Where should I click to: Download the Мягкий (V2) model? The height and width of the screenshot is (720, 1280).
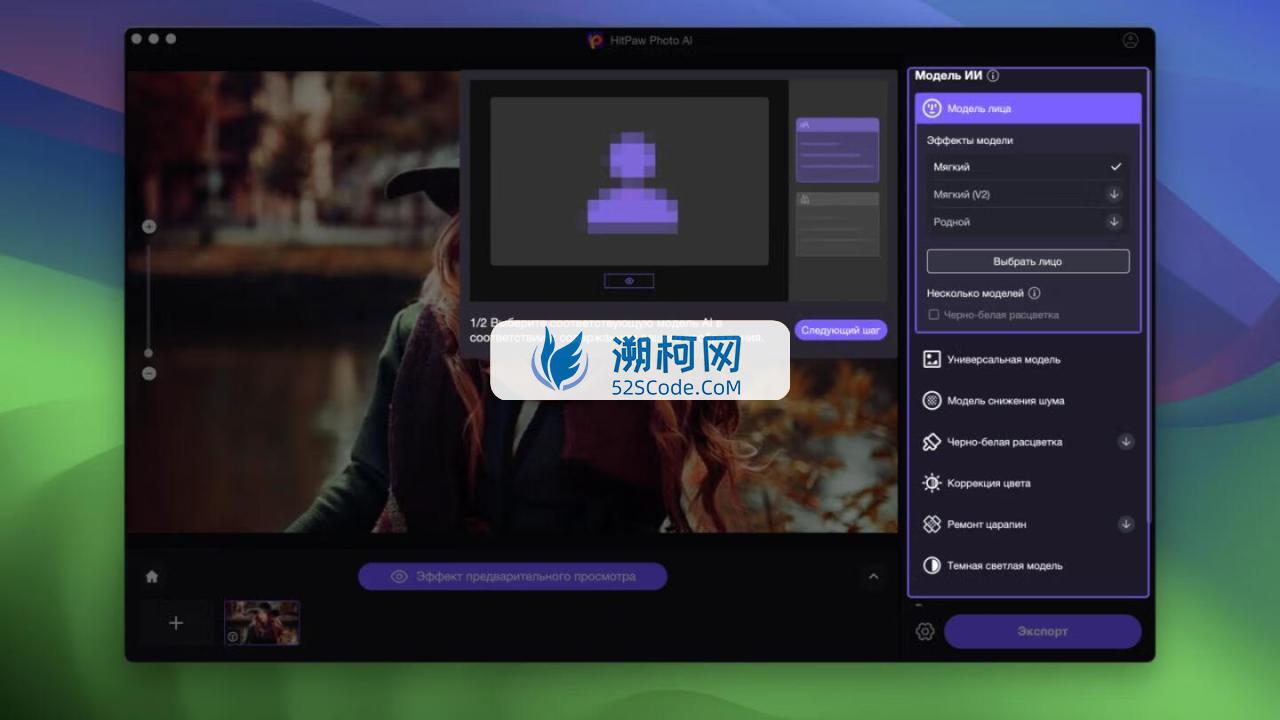1114,194
